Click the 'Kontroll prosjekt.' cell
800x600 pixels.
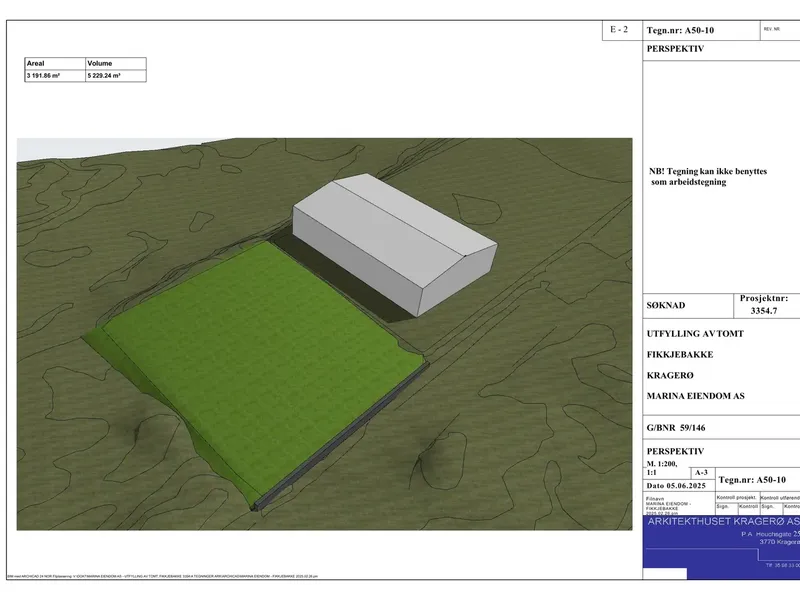click(x=736, y=497)
